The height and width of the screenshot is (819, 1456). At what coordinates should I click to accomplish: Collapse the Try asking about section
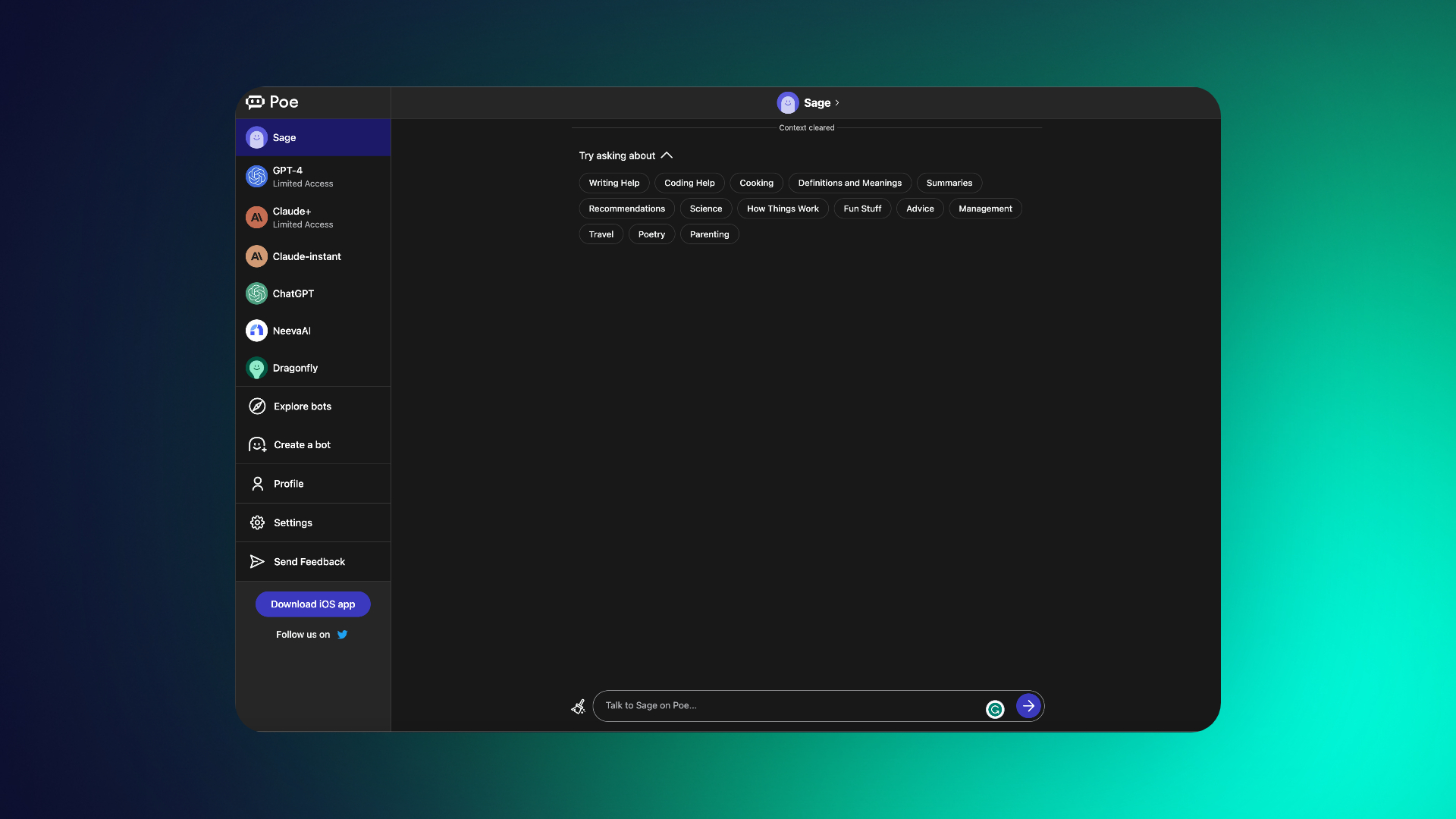point(667,155)
